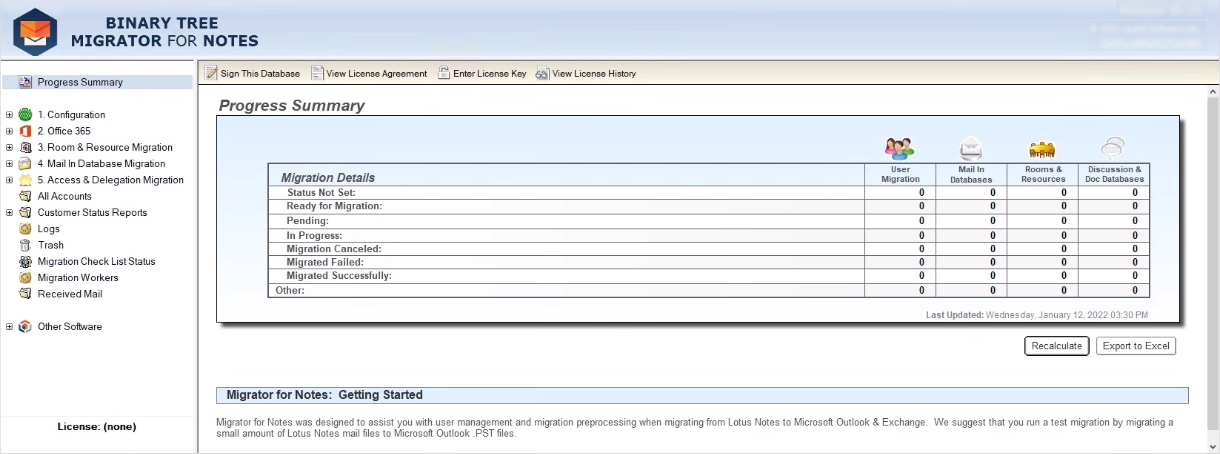Click the Rooms & Resources table icon
Viewport: 1220px width, 454px height.
pos(1043,150)
